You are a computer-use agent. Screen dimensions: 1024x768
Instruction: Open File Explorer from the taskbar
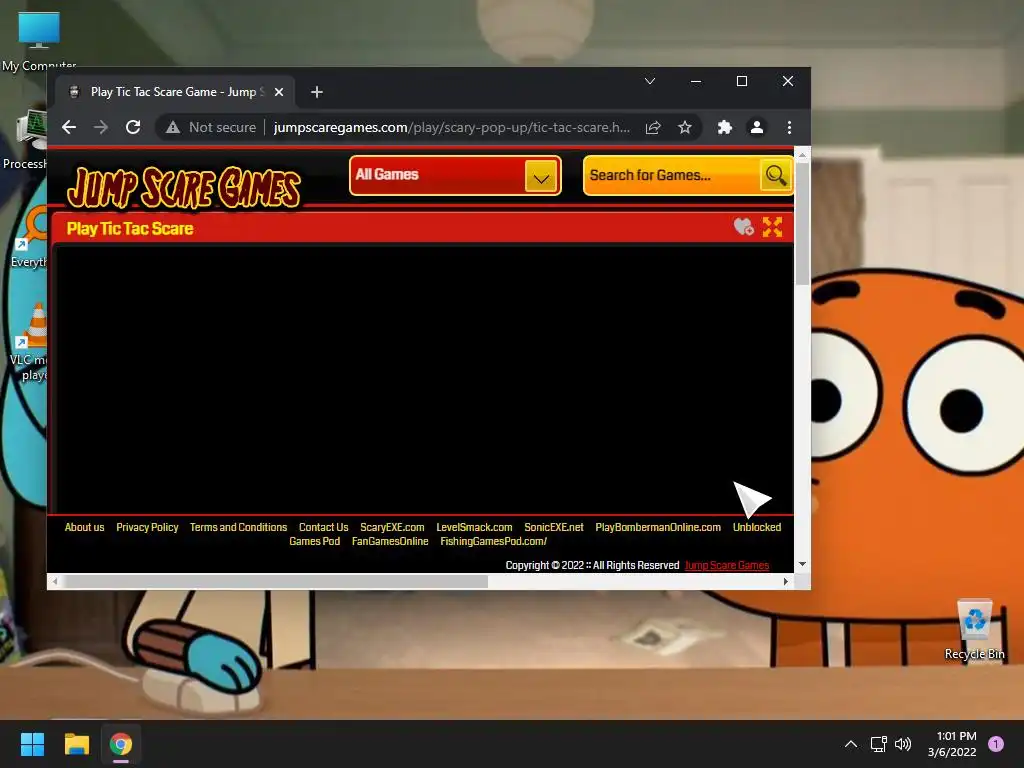(76, 744)
